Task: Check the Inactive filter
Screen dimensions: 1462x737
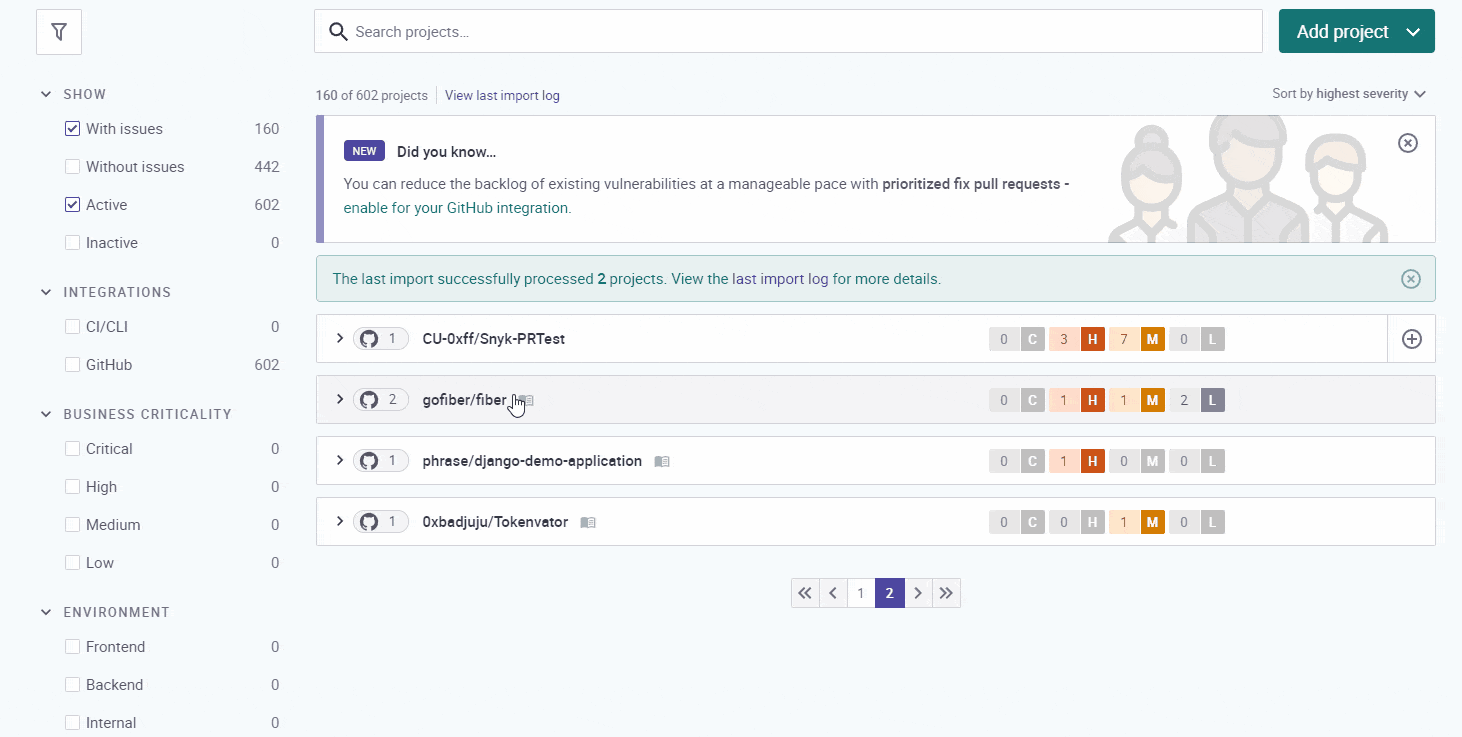Action: point(72,243)
